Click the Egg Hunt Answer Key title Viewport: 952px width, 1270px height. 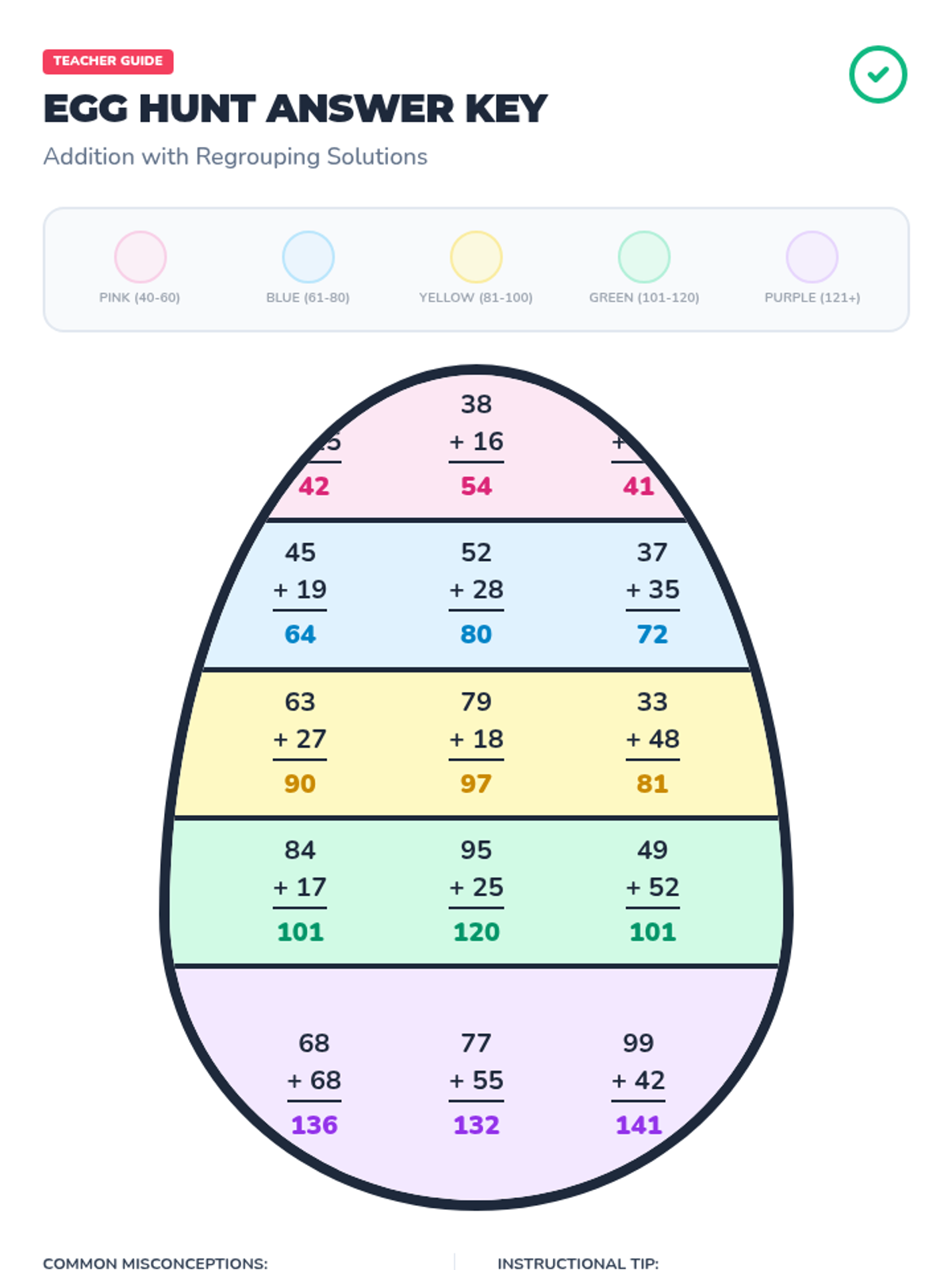click(295, 109)
